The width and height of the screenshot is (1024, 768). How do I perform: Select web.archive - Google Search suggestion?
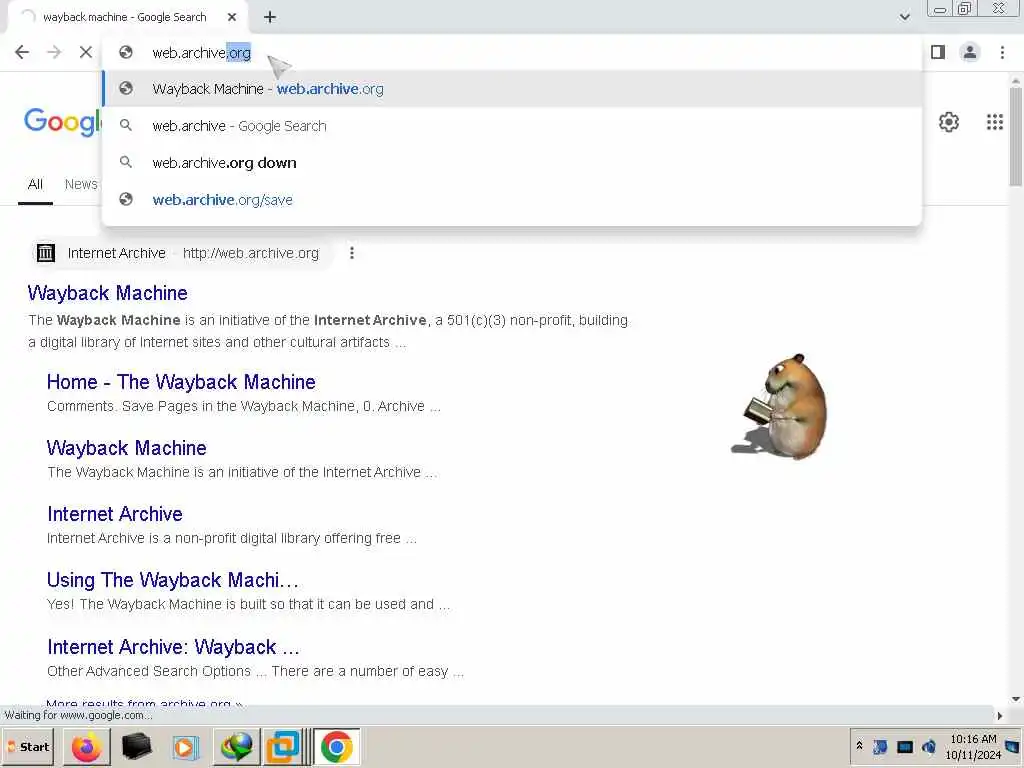tap(512, 125)
